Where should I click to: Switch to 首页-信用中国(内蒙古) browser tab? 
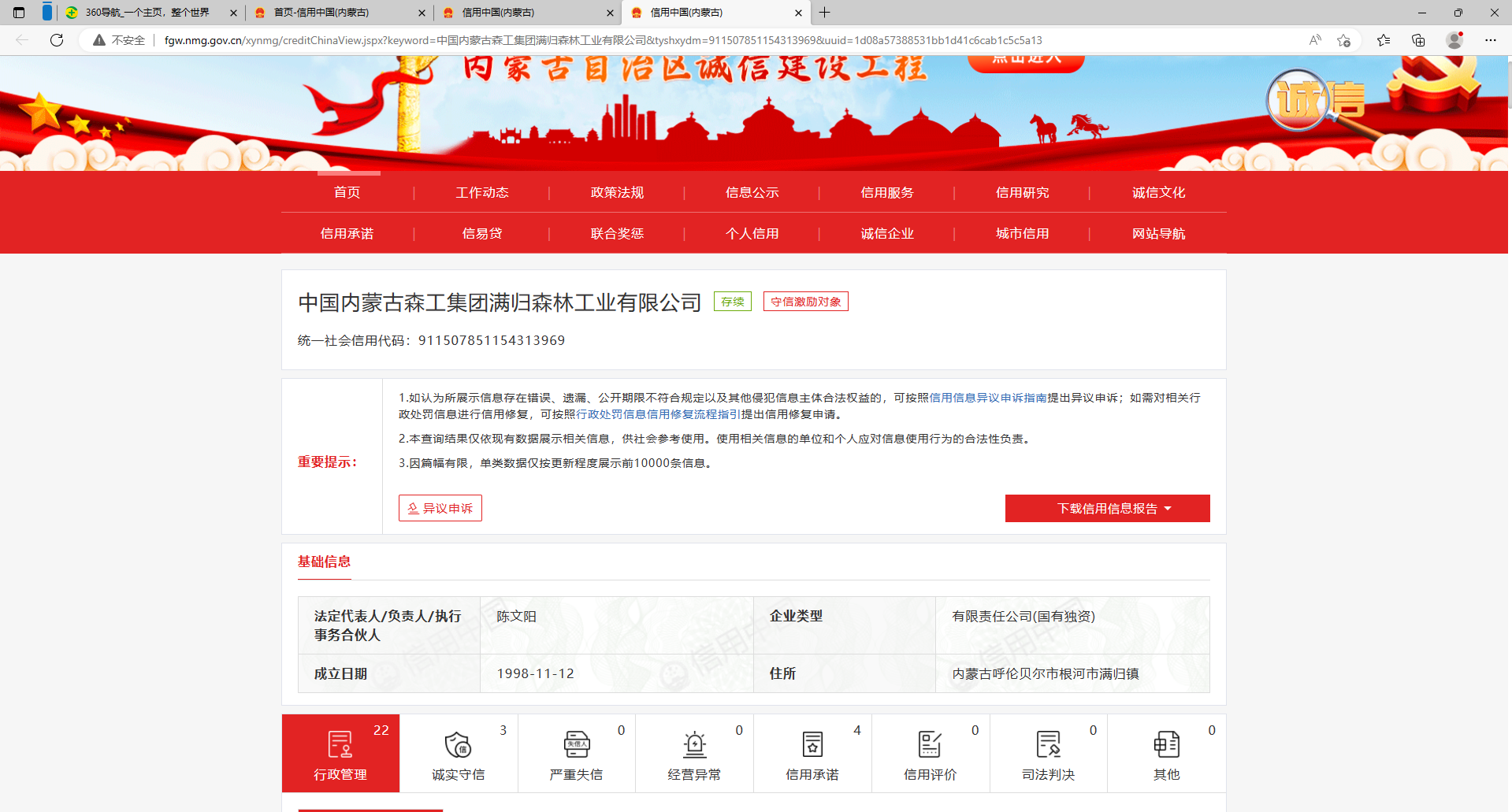tap(339, 13)
